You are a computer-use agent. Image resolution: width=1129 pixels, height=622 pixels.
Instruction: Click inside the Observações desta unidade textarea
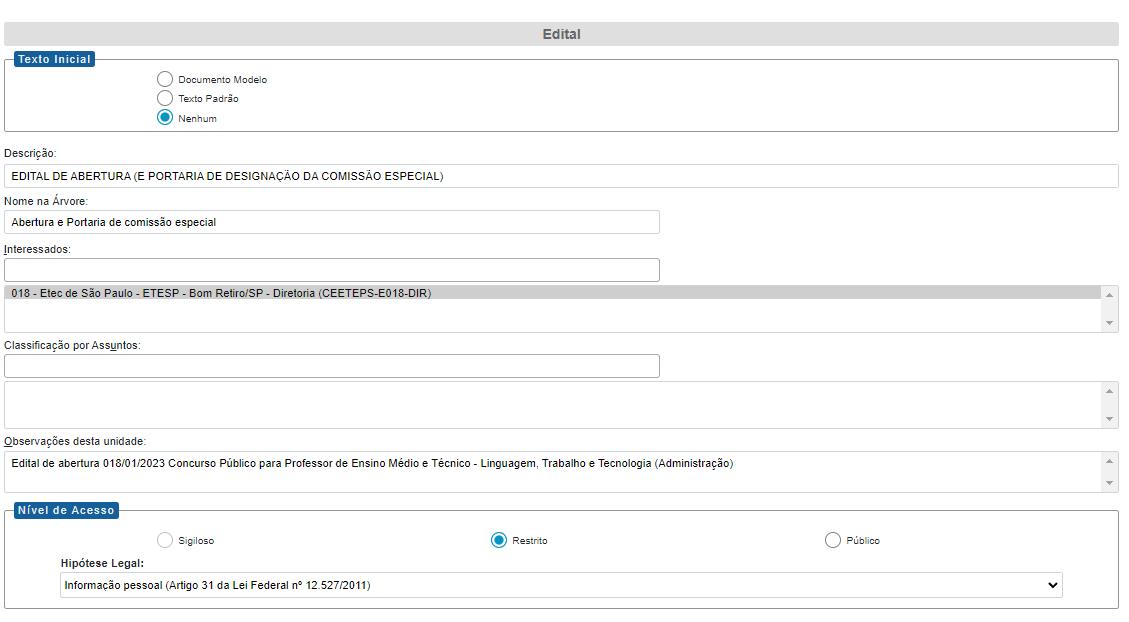[x=550, y=472]
